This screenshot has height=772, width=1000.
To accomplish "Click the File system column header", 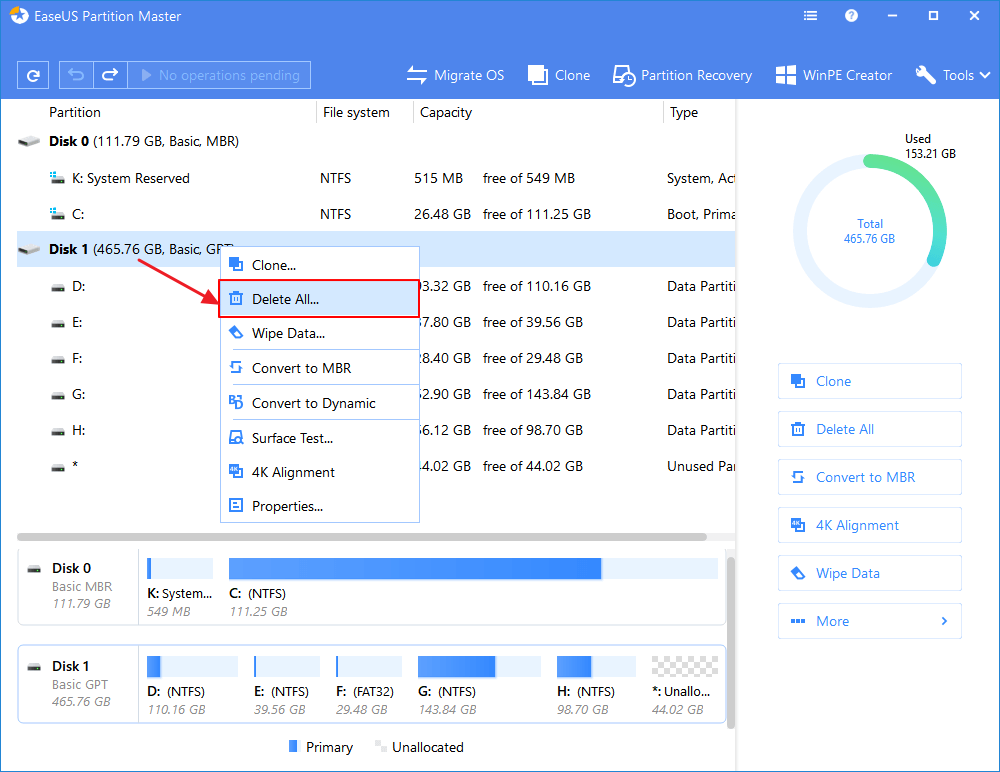I will (356, 112).
